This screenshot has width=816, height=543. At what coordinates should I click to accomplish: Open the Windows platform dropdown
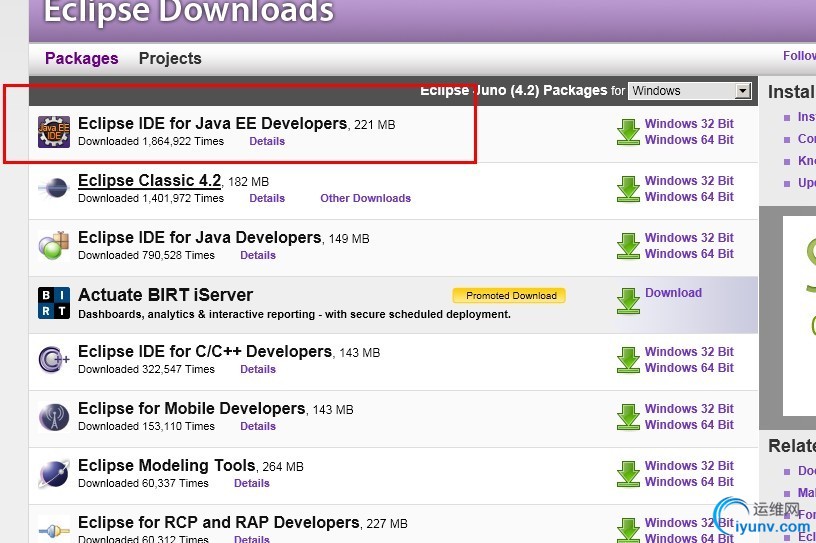tap(690, 91)
